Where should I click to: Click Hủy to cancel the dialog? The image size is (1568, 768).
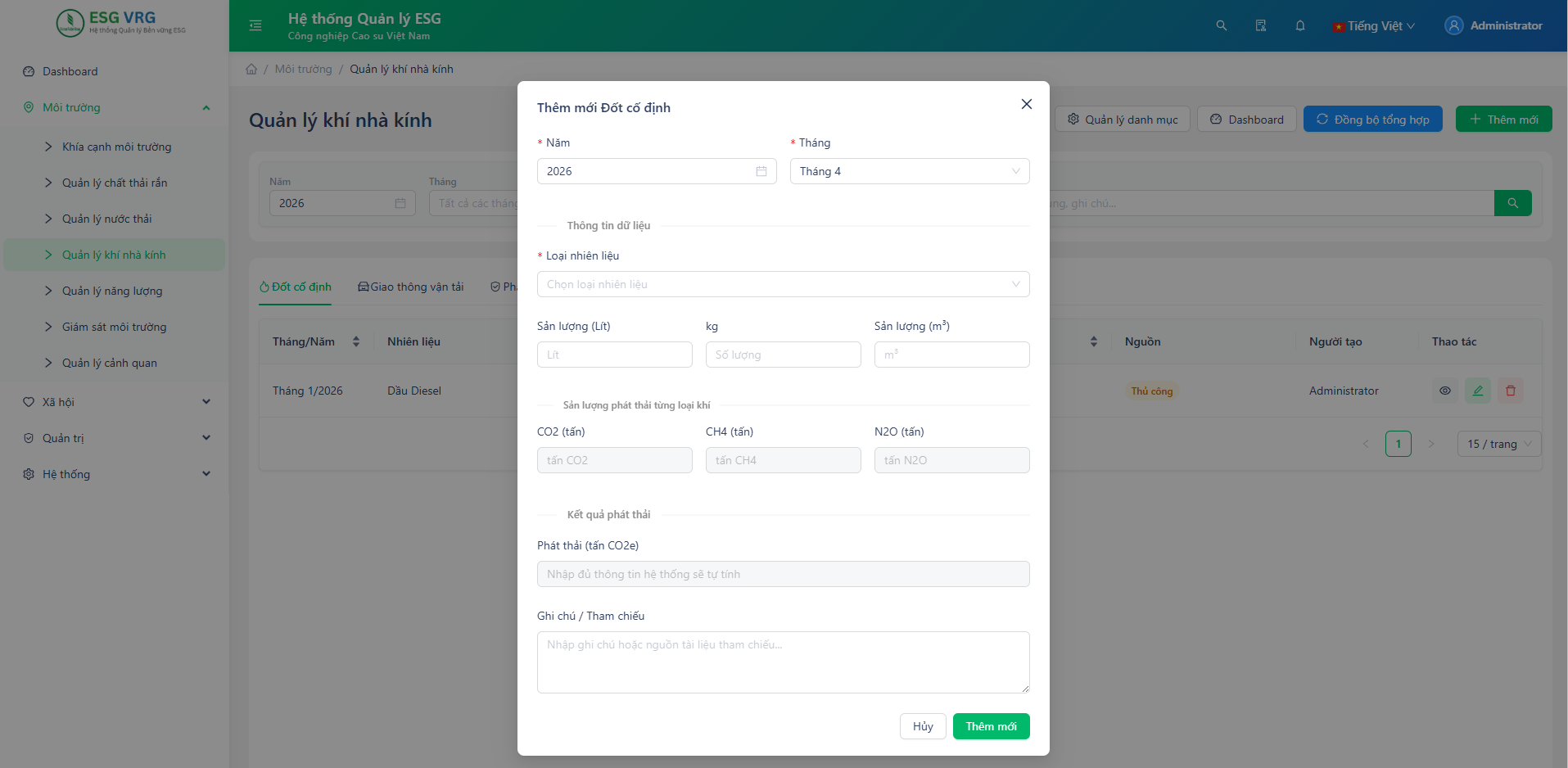point(923,726)
